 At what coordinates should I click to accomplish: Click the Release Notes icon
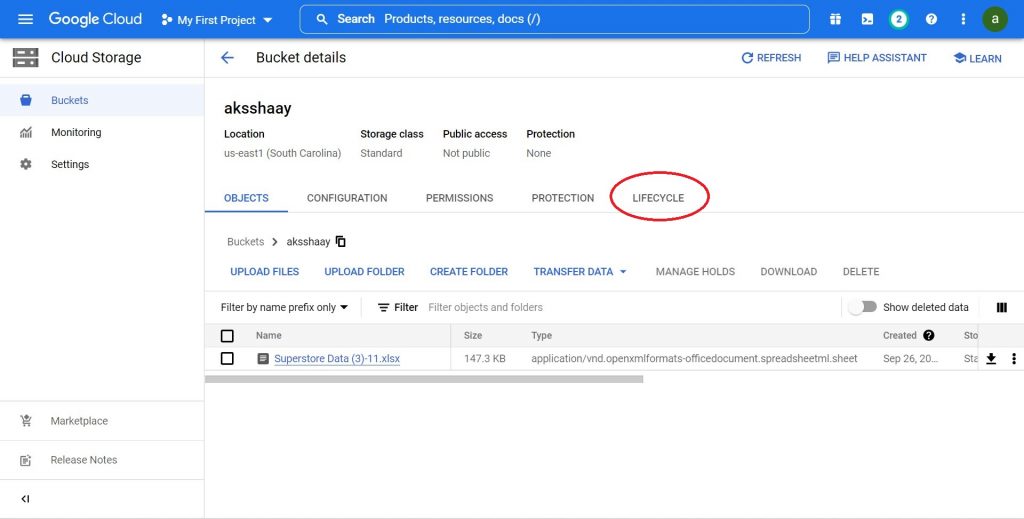[x=25, y=460]
